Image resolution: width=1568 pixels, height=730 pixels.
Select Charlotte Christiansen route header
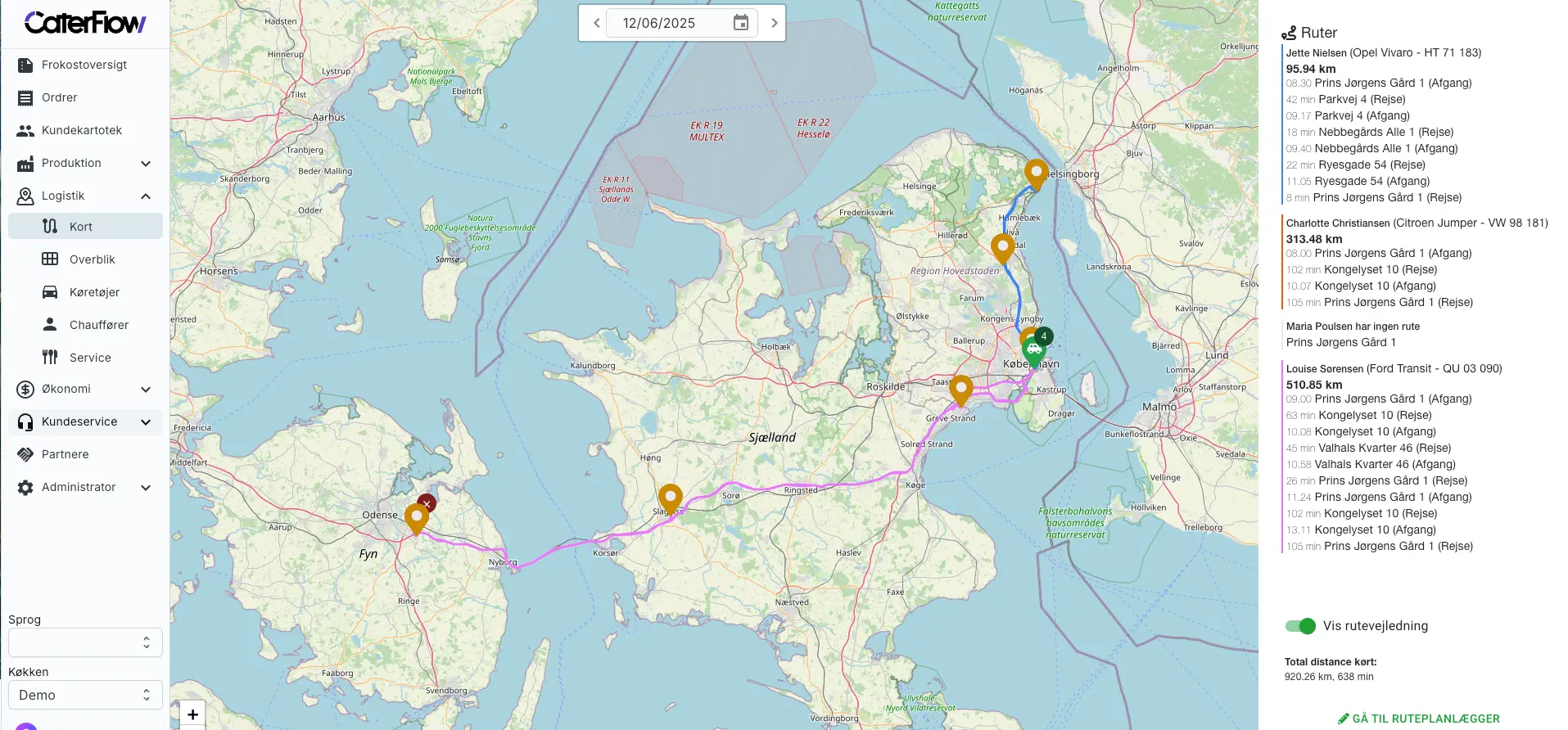[1417, 223]
